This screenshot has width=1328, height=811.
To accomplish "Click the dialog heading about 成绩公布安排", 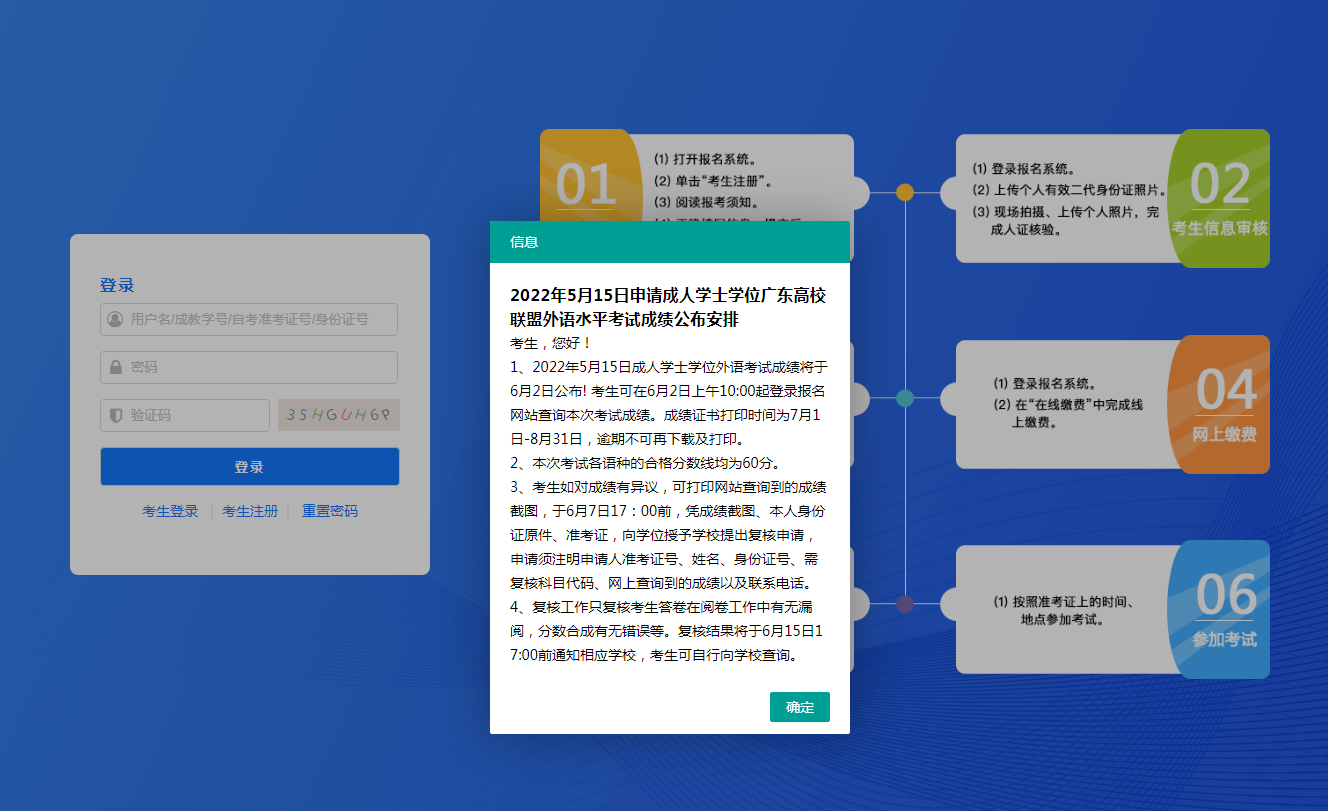I will point(668,307).
